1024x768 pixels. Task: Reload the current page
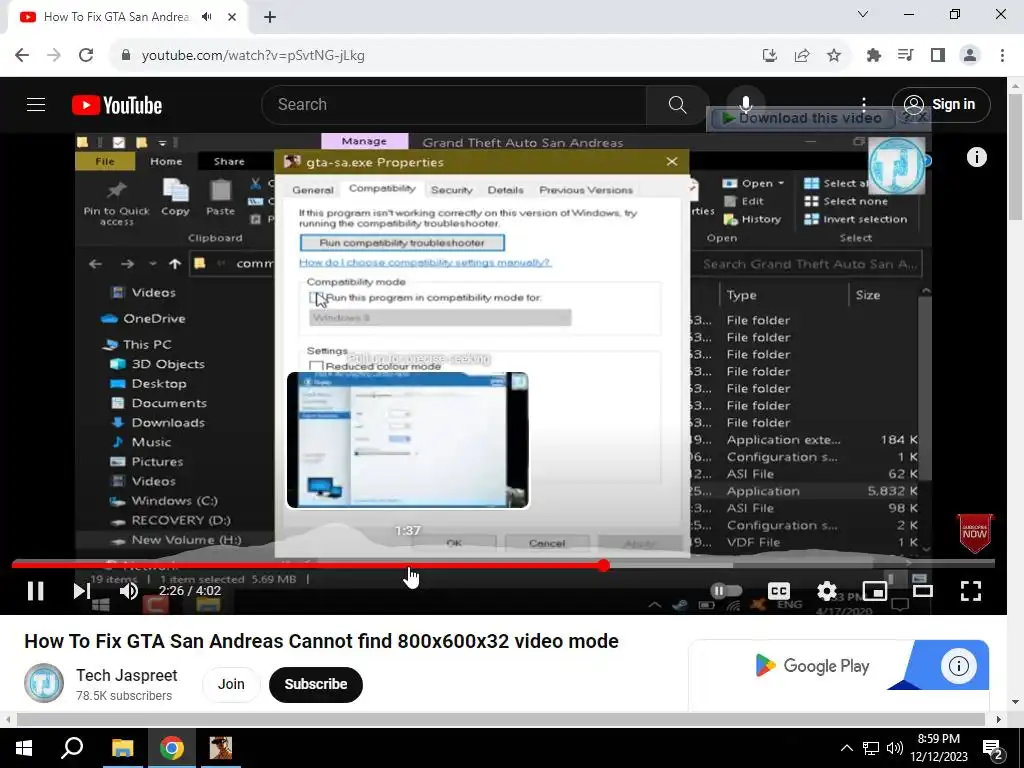tap(86, 56)
